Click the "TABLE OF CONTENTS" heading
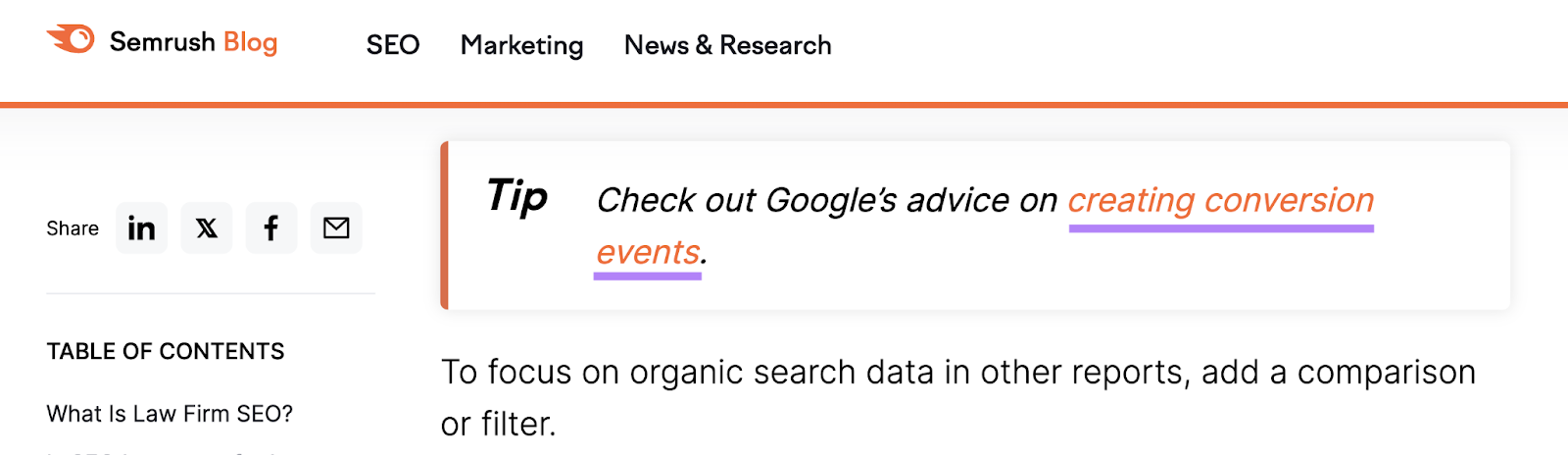This screenshot has height=455, width=1568. click(166, 351)
